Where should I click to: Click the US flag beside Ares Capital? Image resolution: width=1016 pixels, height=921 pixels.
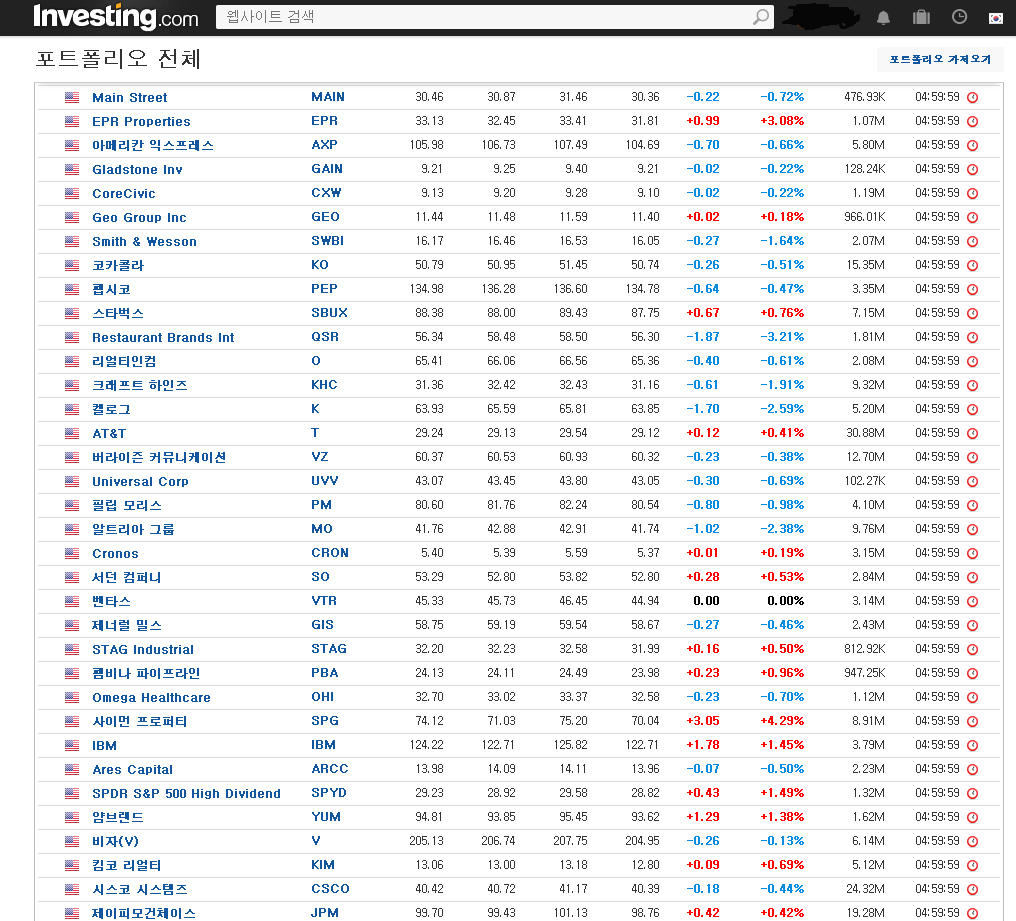point(72,769)
